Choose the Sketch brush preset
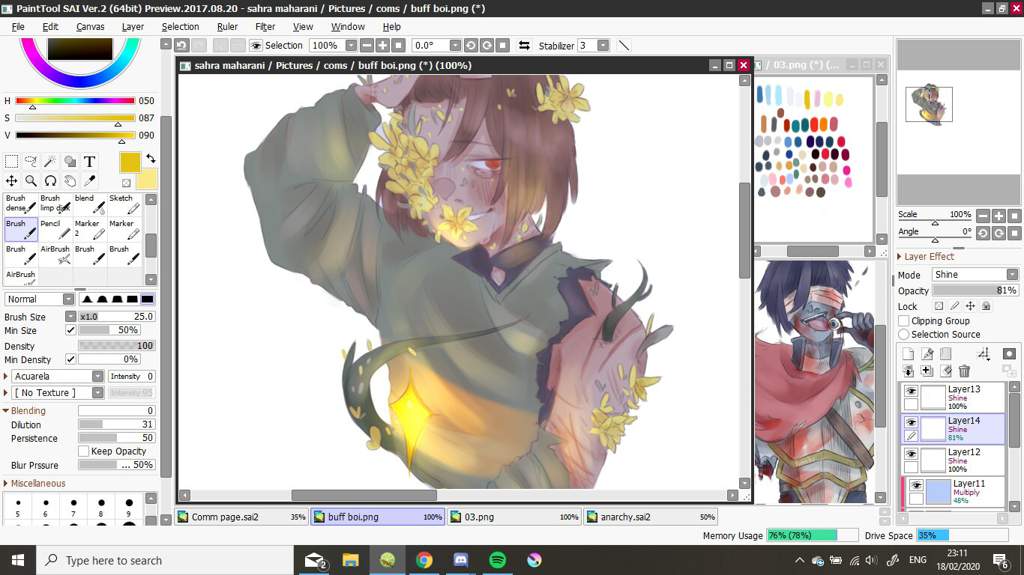Viewport: 1024px width, 575px height. [x=124, y=204]
